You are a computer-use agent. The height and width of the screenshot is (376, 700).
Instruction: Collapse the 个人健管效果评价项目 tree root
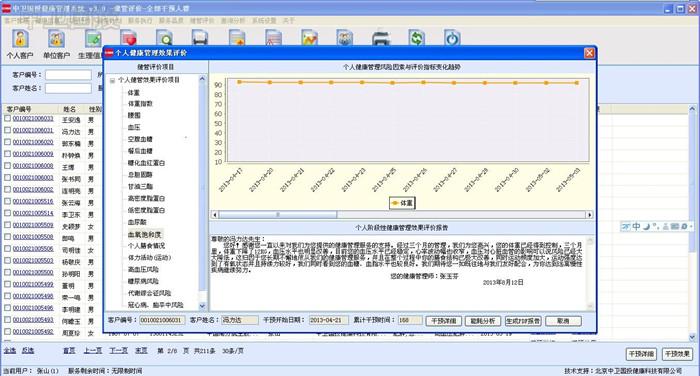click(112, 80)
